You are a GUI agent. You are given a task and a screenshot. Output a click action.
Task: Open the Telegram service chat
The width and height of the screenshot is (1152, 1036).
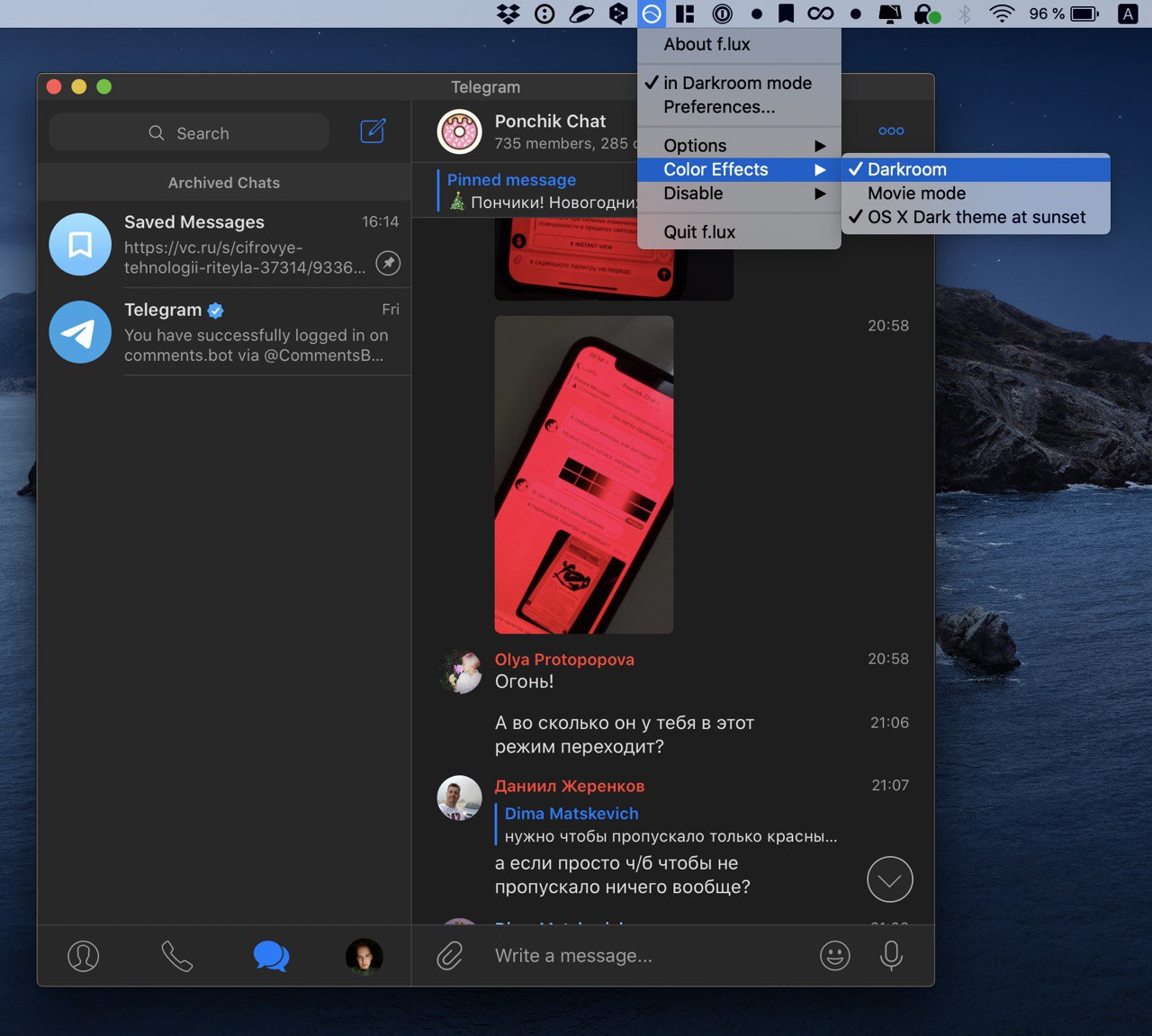[224, 332]
